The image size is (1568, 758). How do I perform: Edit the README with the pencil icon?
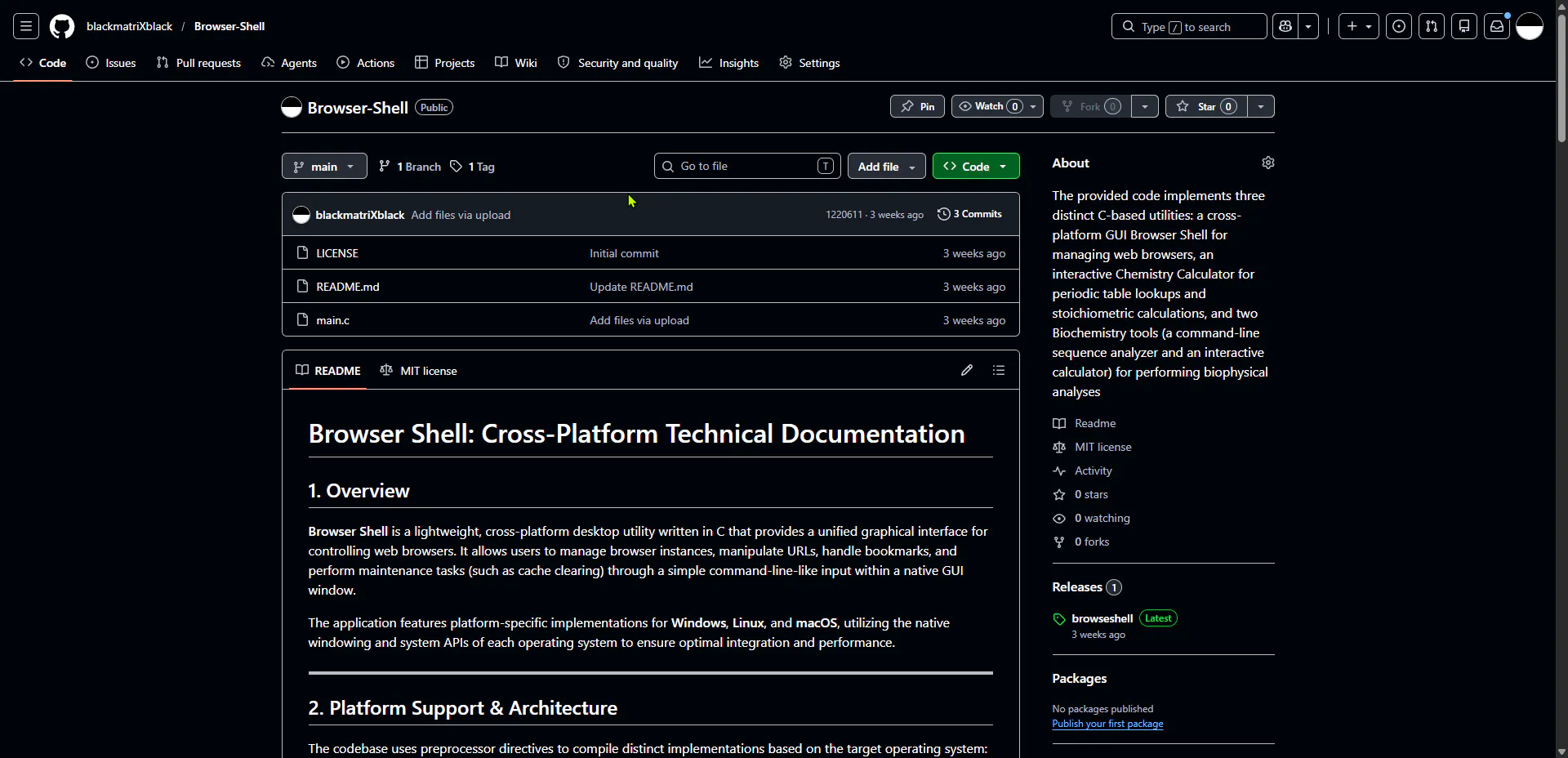point(967,370)
